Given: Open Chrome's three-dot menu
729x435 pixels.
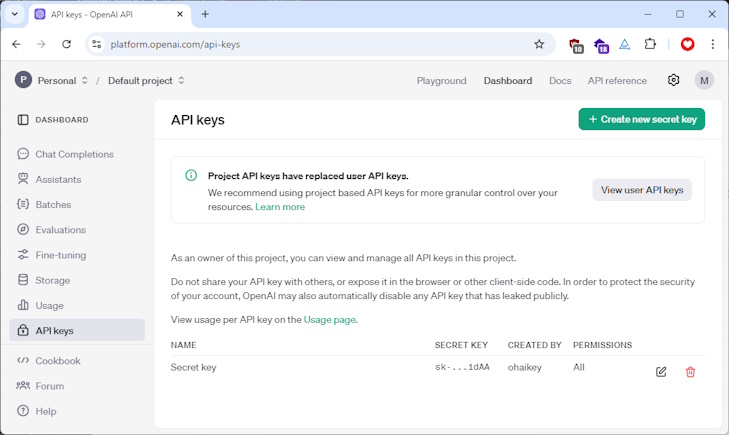Looking at the screenshot, I should [x=712, y=44].
